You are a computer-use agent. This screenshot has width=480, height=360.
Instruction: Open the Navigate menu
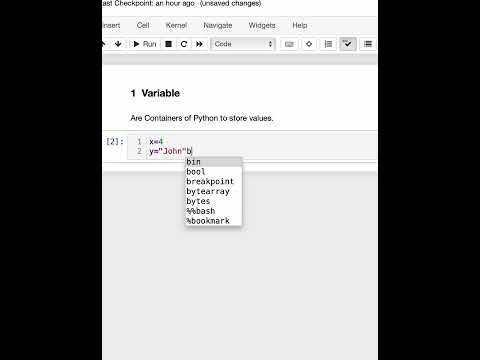coord(218,25)
